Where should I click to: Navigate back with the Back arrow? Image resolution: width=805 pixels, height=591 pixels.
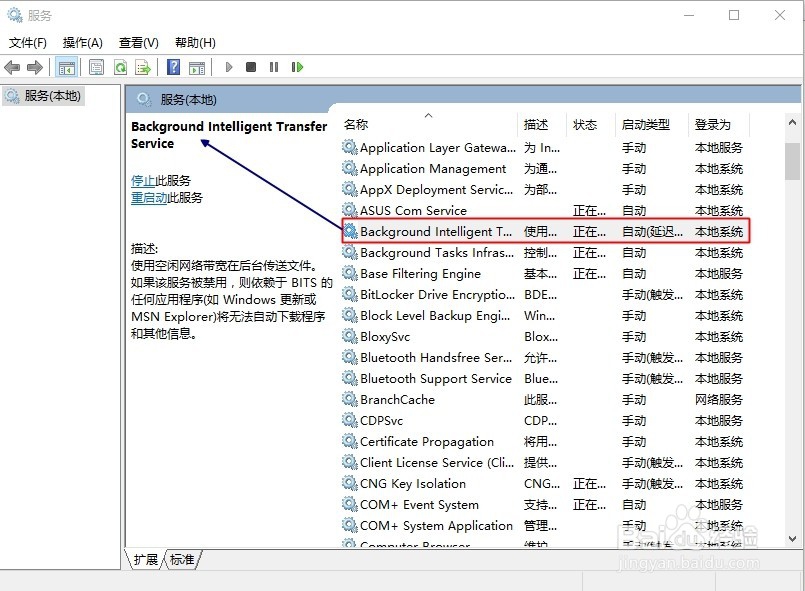pos(13,67)
